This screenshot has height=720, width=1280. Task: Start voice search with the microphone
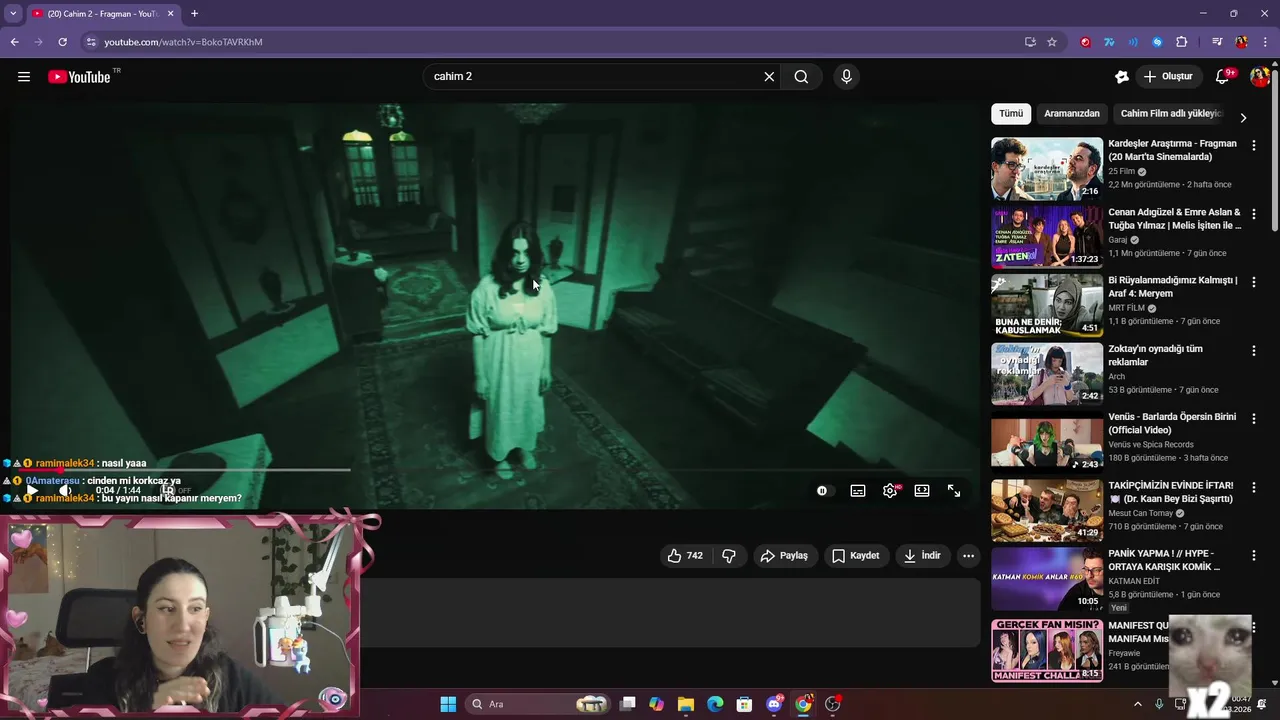coord(846,77)
